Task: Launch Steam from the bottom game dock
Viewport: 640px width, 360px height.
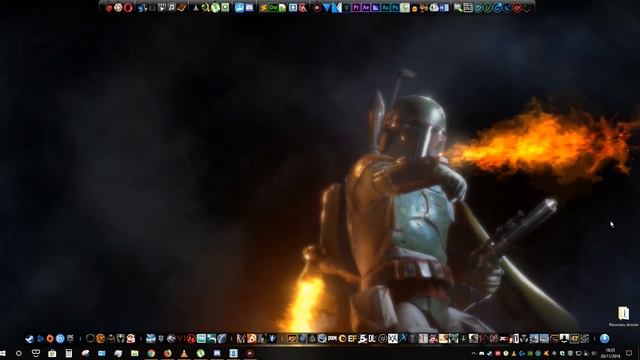Action: click(29, 338)
